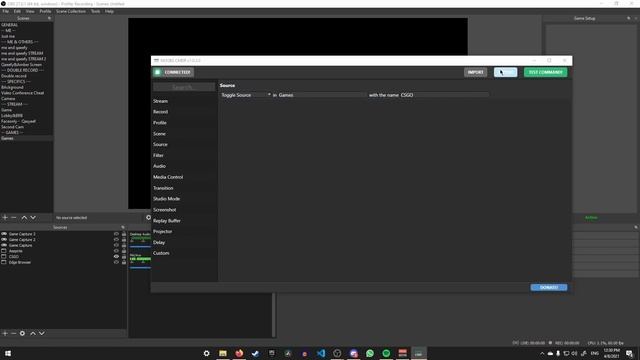Open the Profile menu in OBS
Viewport: 640px width, 360px height.
point(45,11)
